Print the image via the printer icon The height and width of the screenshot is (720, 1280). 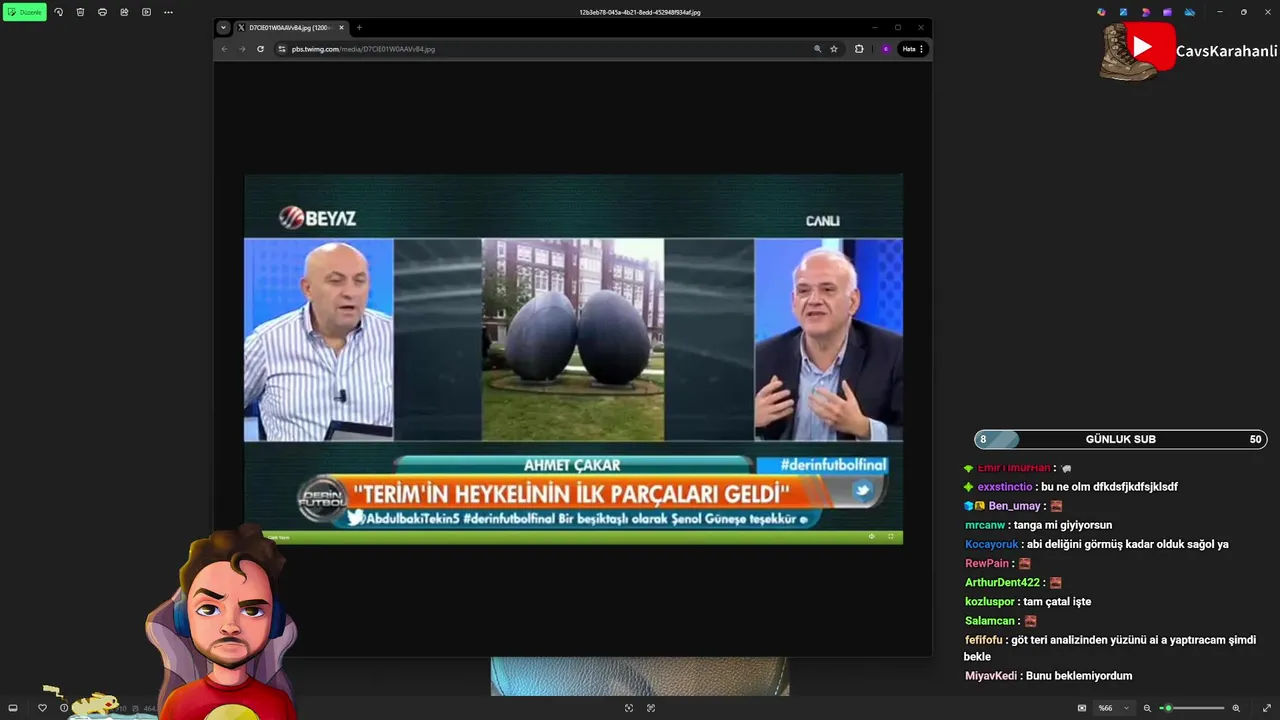tap(102, 12)
